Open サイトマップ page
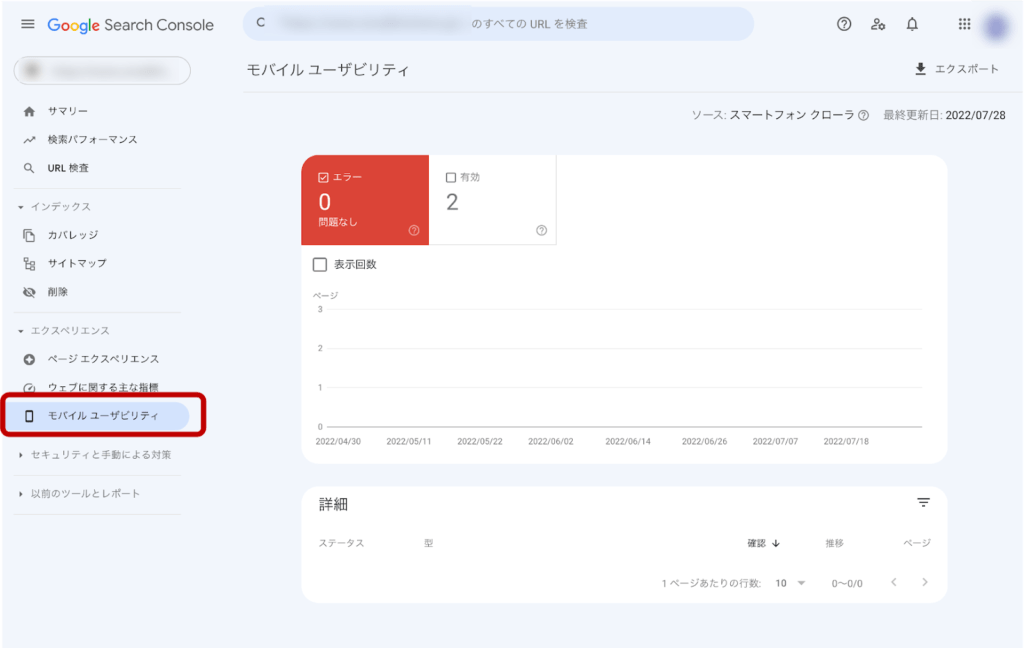This screenshot has width=1024, height=648. click(x=76, y=263)
